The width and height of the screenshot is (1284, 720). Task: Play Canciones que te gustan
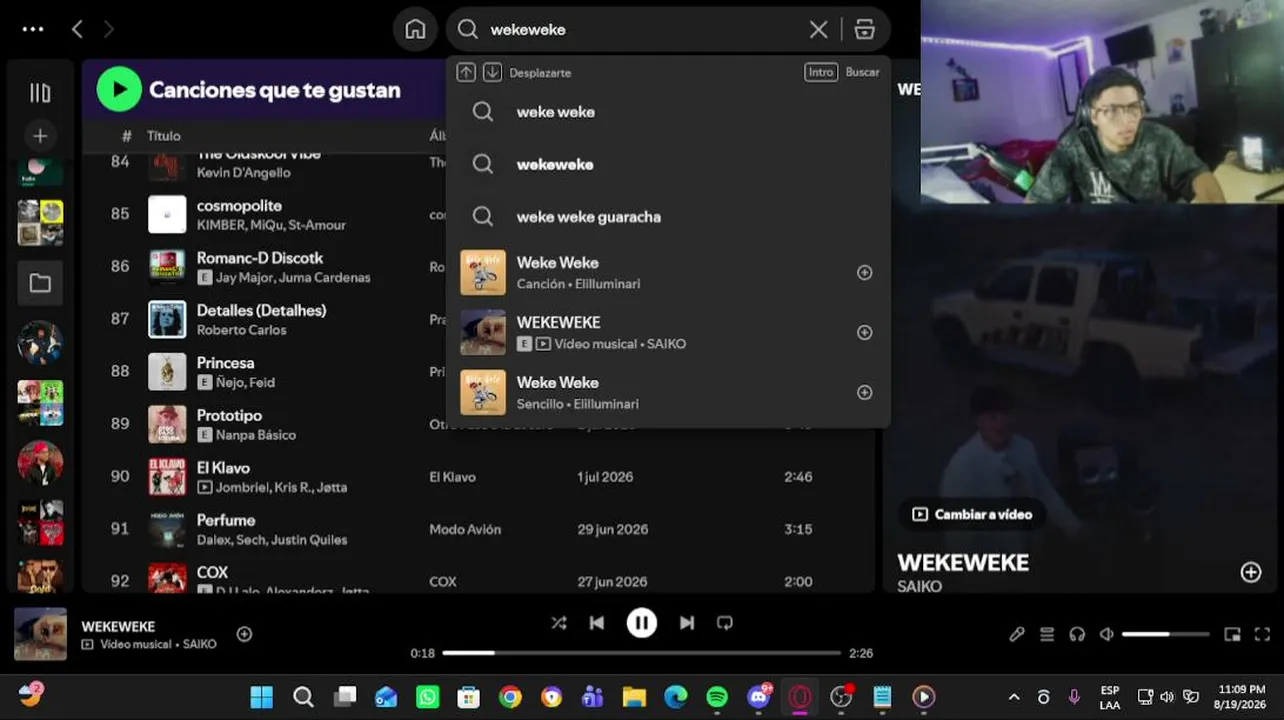pyautogui.click(x=119, y=89)
